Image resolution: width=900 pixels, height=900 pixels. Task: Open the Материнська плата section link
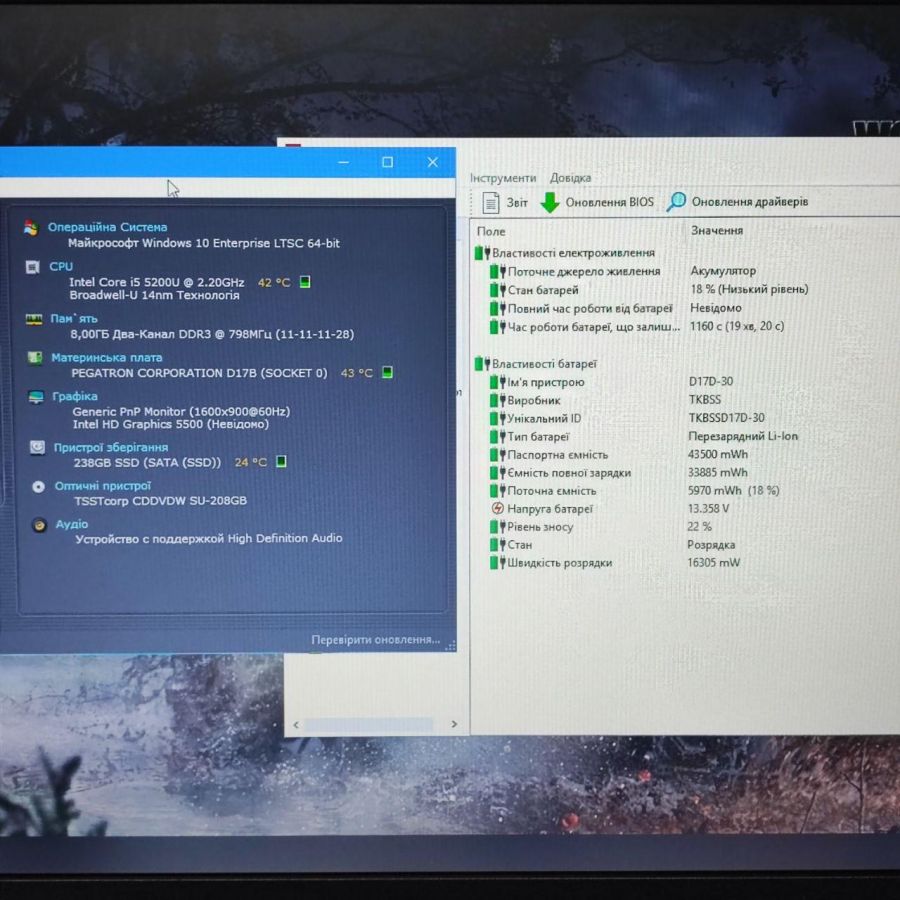tap(107, 358)
